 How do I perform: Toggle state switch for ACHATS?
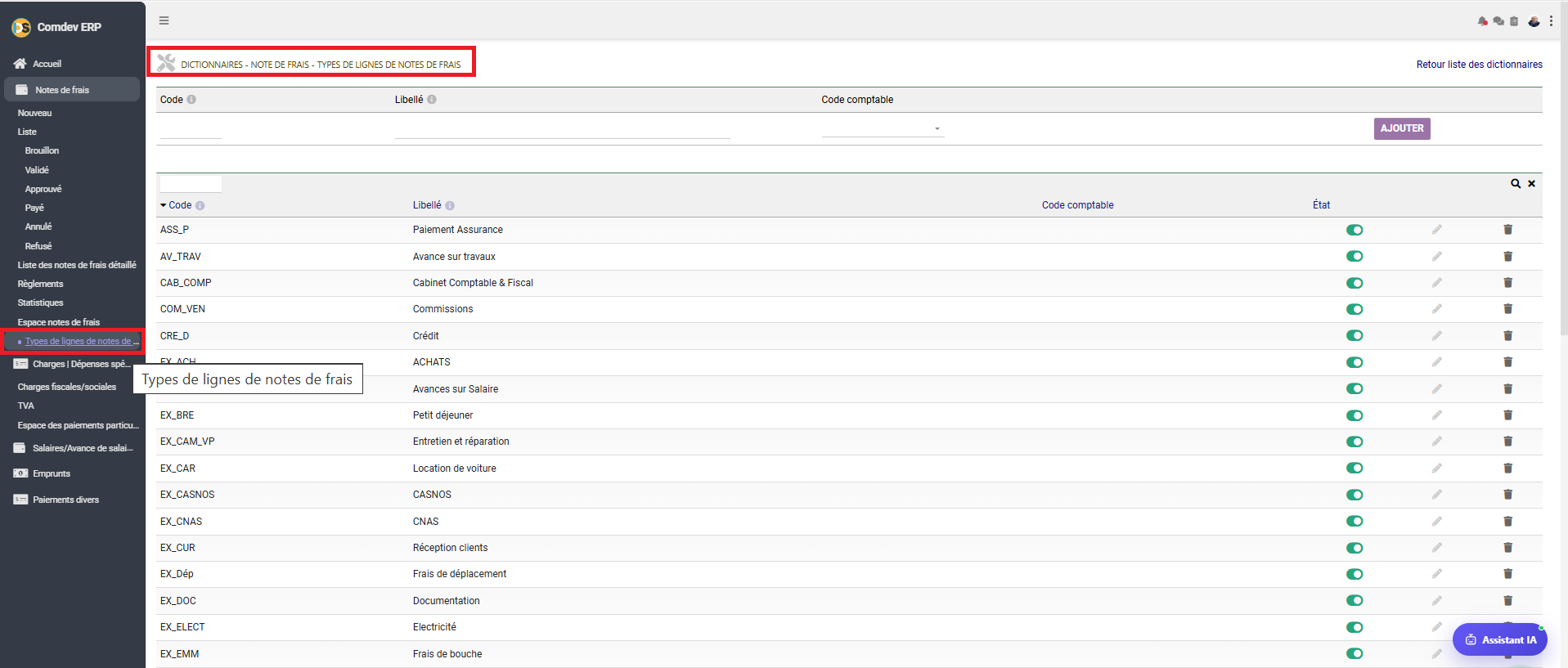click(1355, 362)
